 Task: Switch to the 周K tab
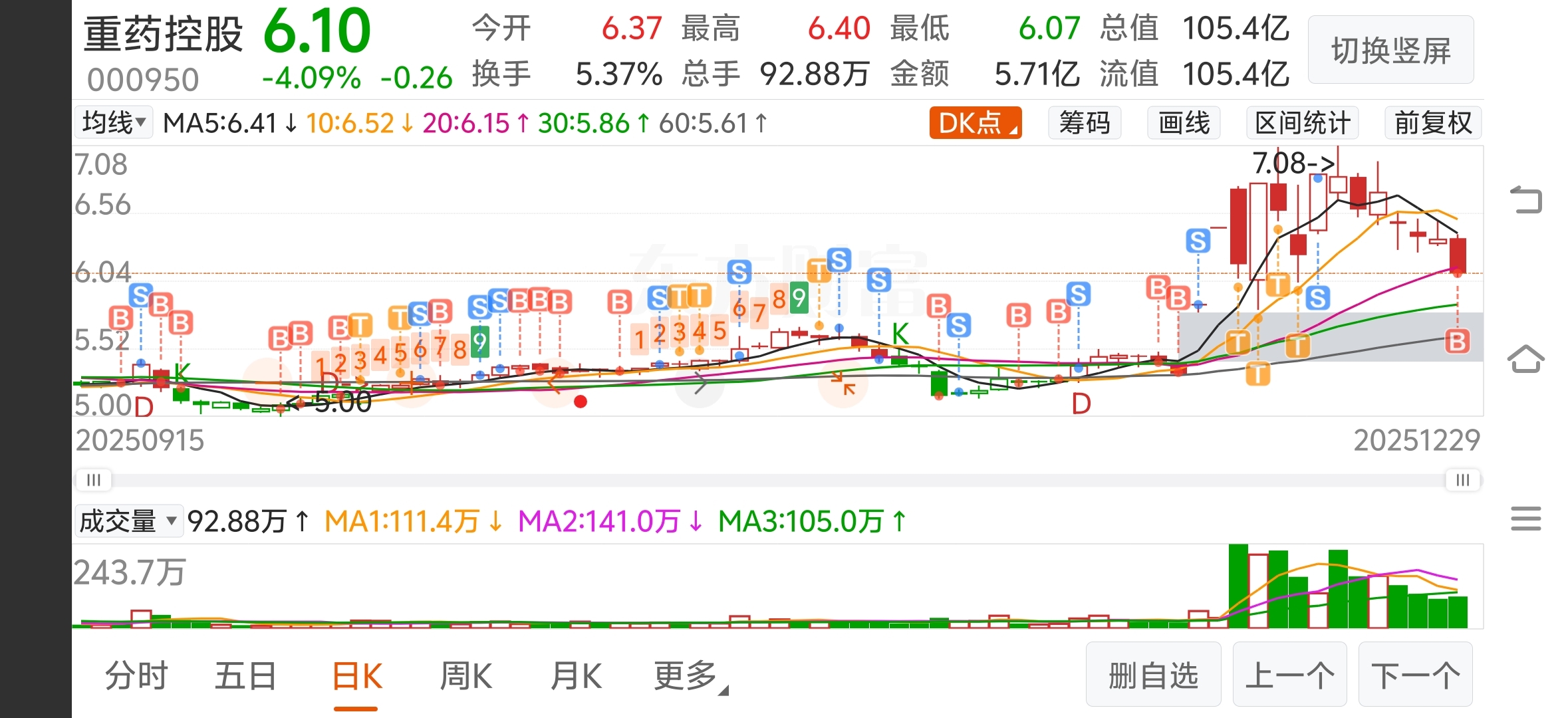[465, 677]
